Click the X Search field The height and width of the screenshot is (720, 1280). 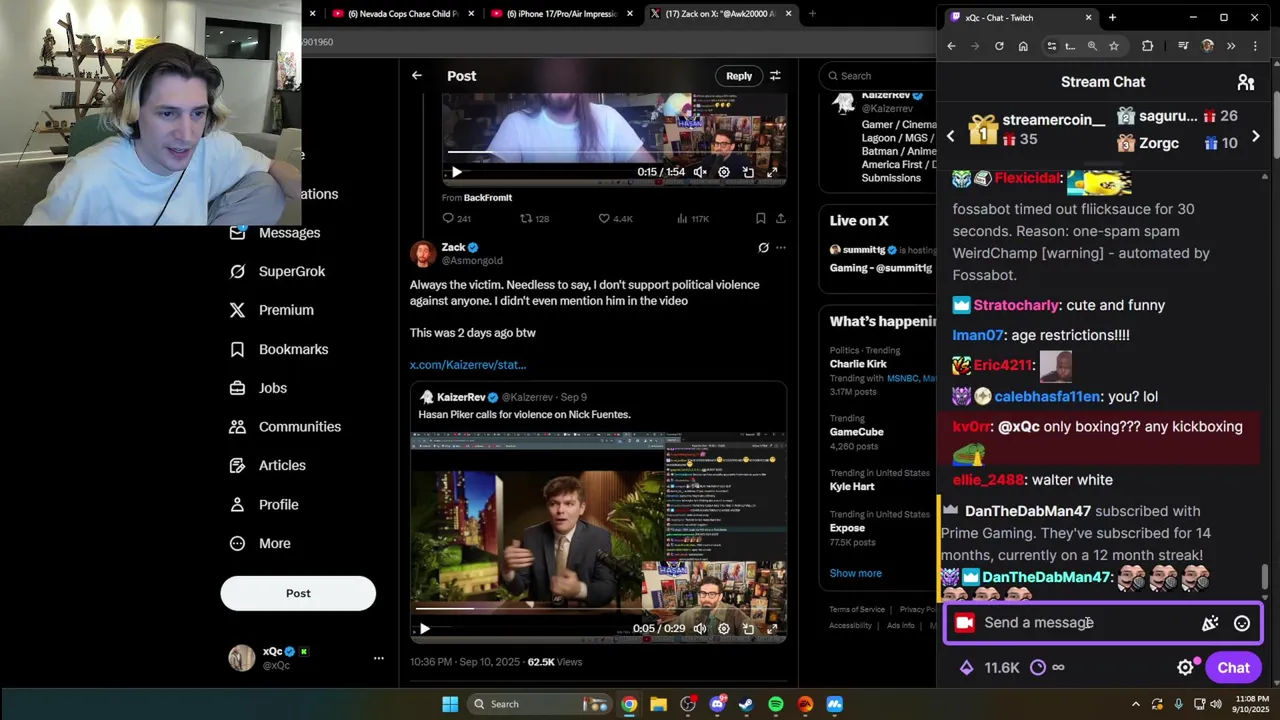point(878,76)
